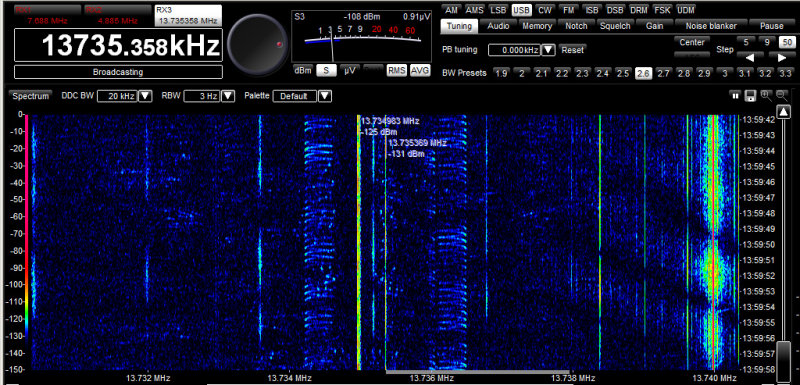Select the RX3 receiver box
This screenshot has width=800, height=385.
tap(188, 16)
